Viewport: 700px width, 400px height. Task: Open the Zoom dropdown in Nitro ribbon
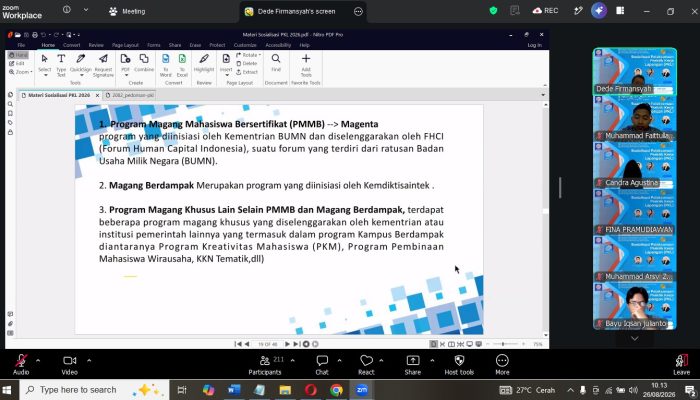point(21,72)
